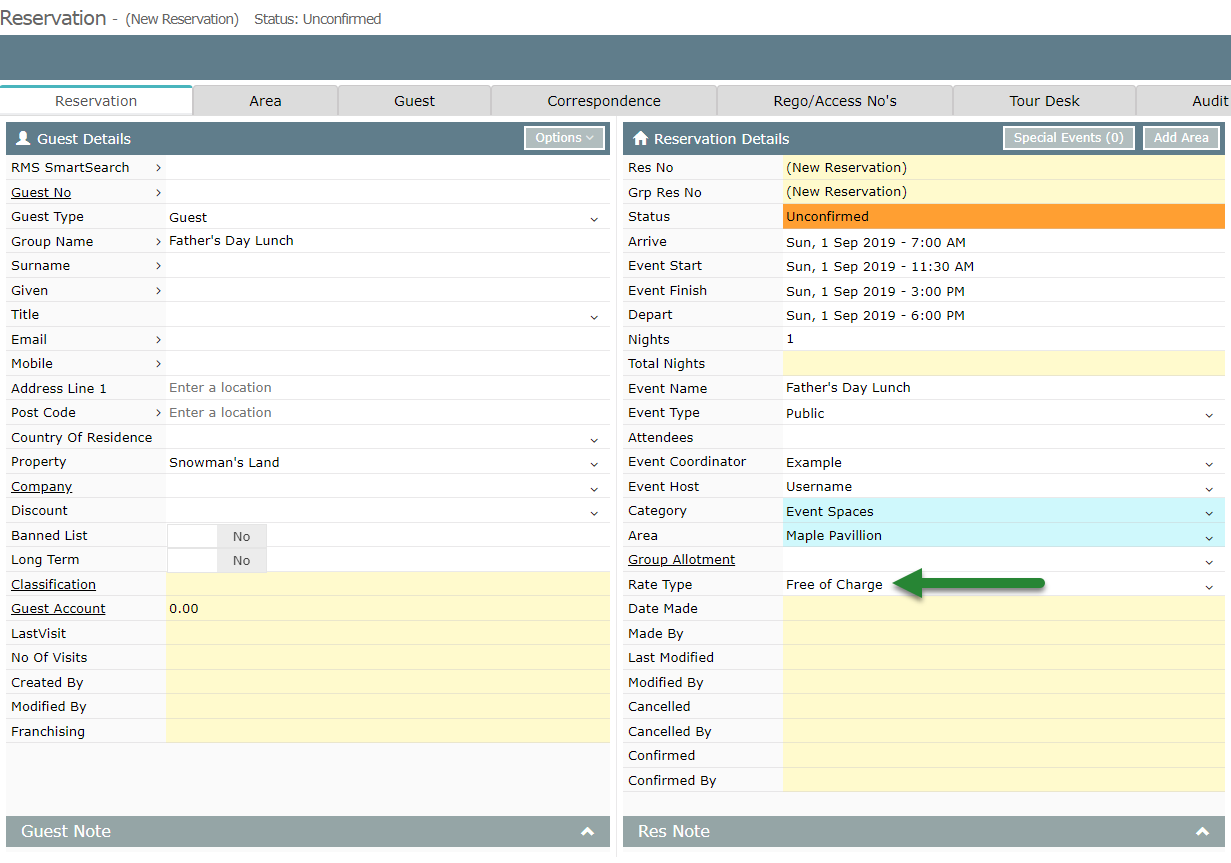Toggle the Banned List switch
1231x863 pixels.
[x=217, y=536]
